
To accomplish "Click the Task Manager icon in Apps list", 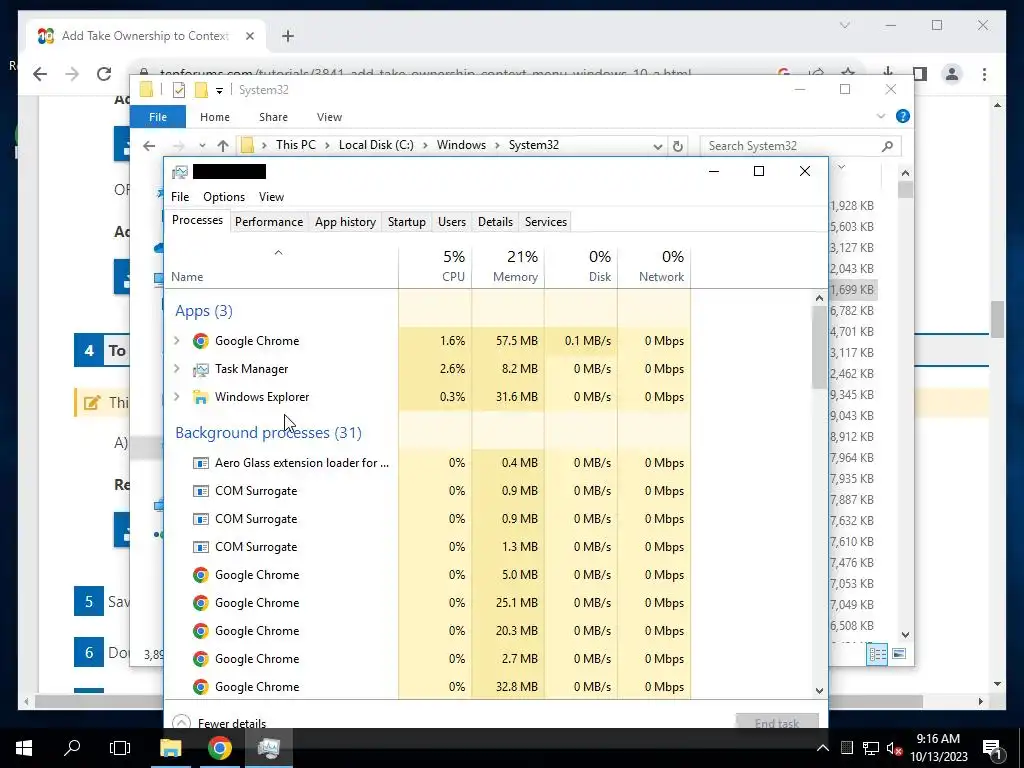I will [x=200, y=369].
